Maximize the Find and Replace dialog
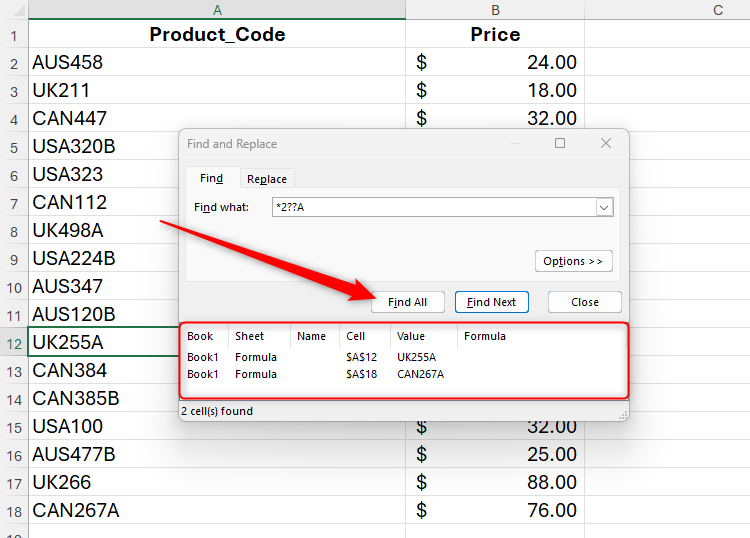 tap(560, 144)
